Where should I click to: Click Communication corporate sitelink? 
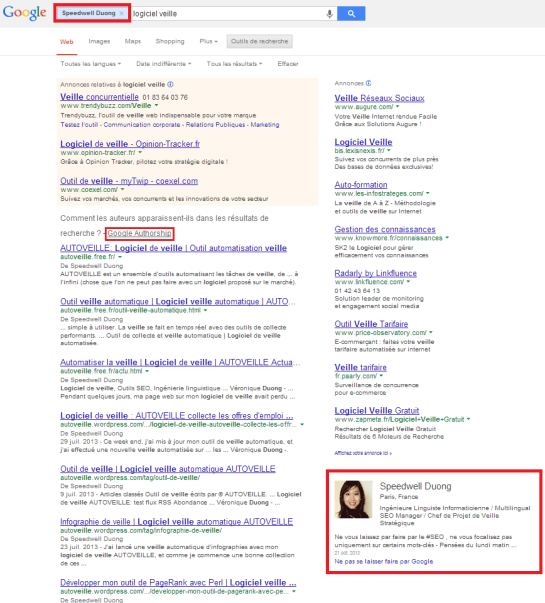click(142, 125)
